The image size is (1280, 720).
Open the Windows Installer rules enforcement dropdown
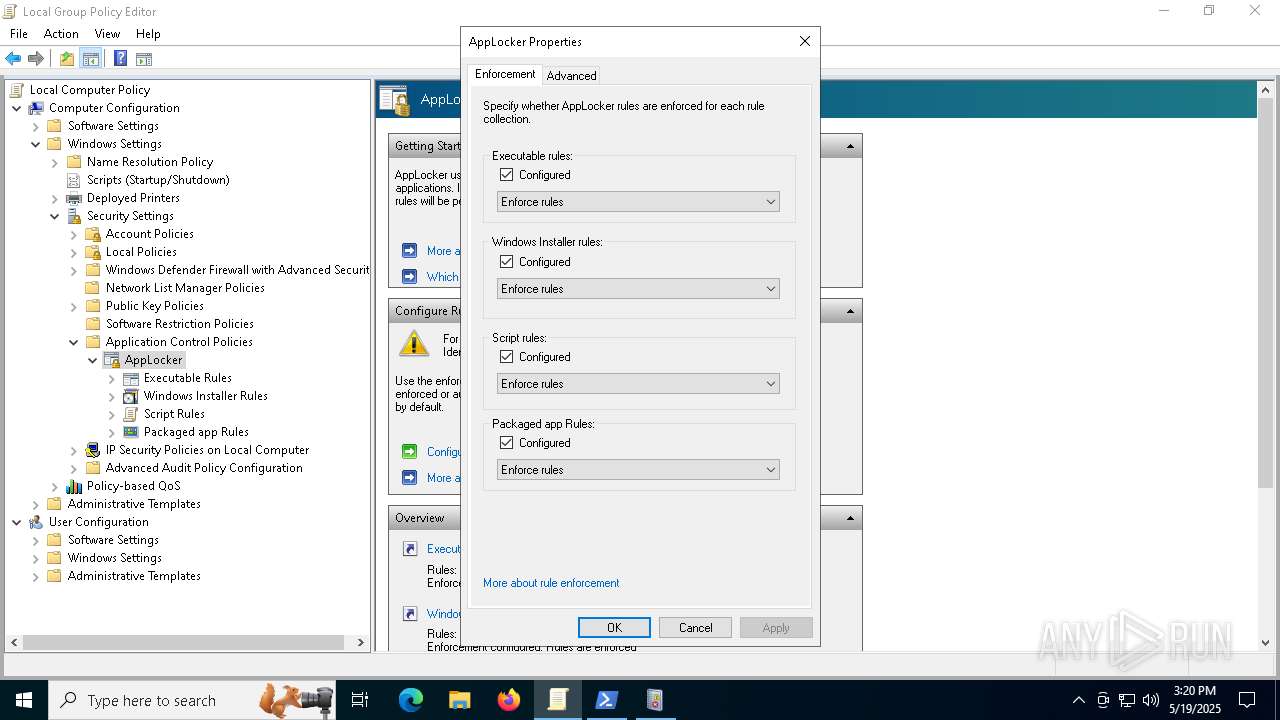tap(638, 289)
